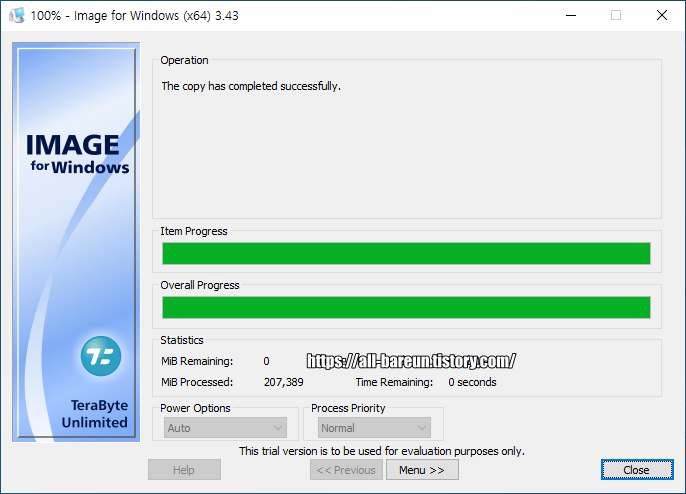The height and width of the screenshot is (494, 686).
Task: Click the MiB Processed value 207,389
Action: [284, 382]
